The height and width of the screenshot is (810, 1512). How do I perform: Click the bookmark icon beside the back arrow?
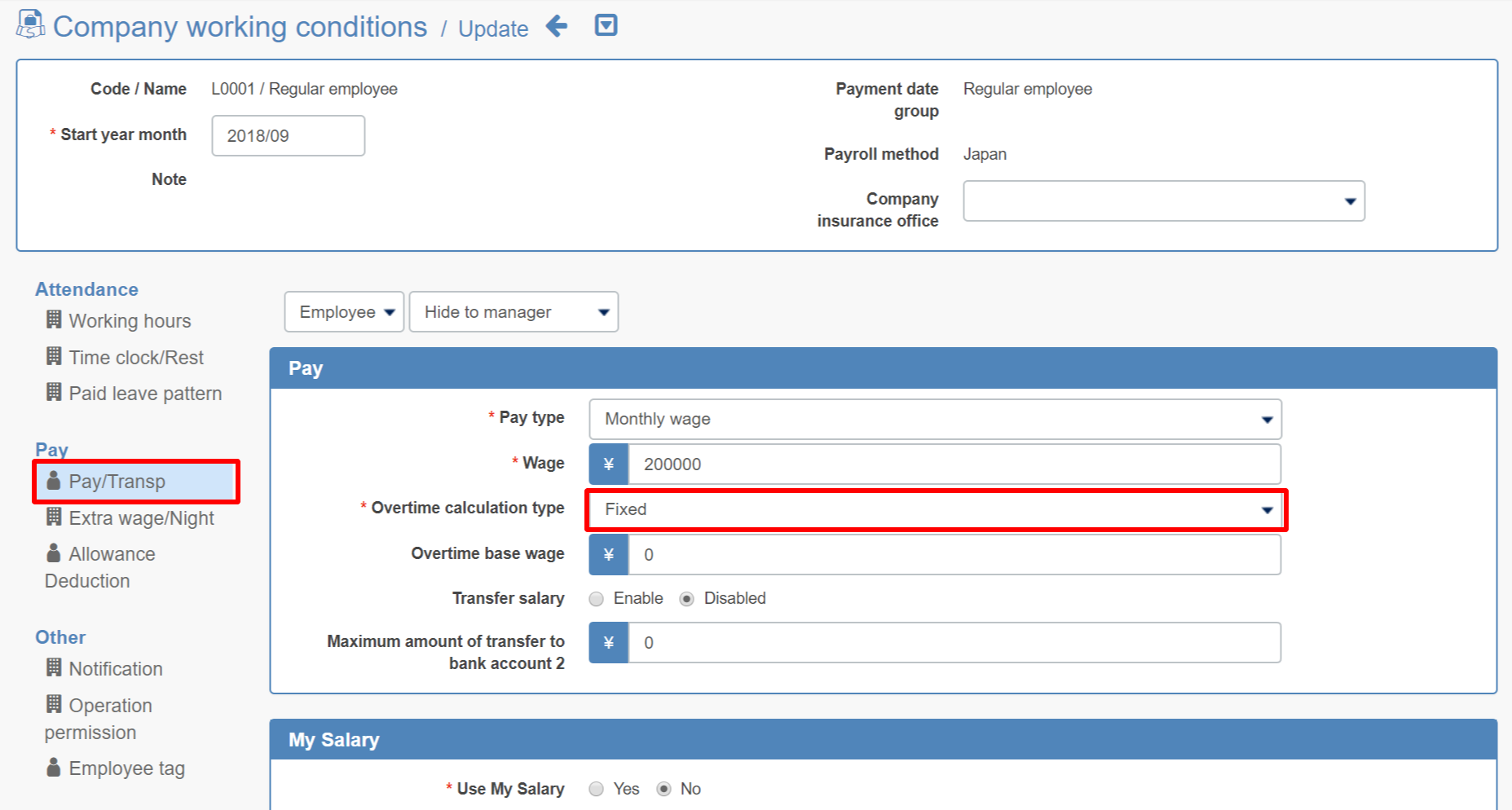pos(605,27)
